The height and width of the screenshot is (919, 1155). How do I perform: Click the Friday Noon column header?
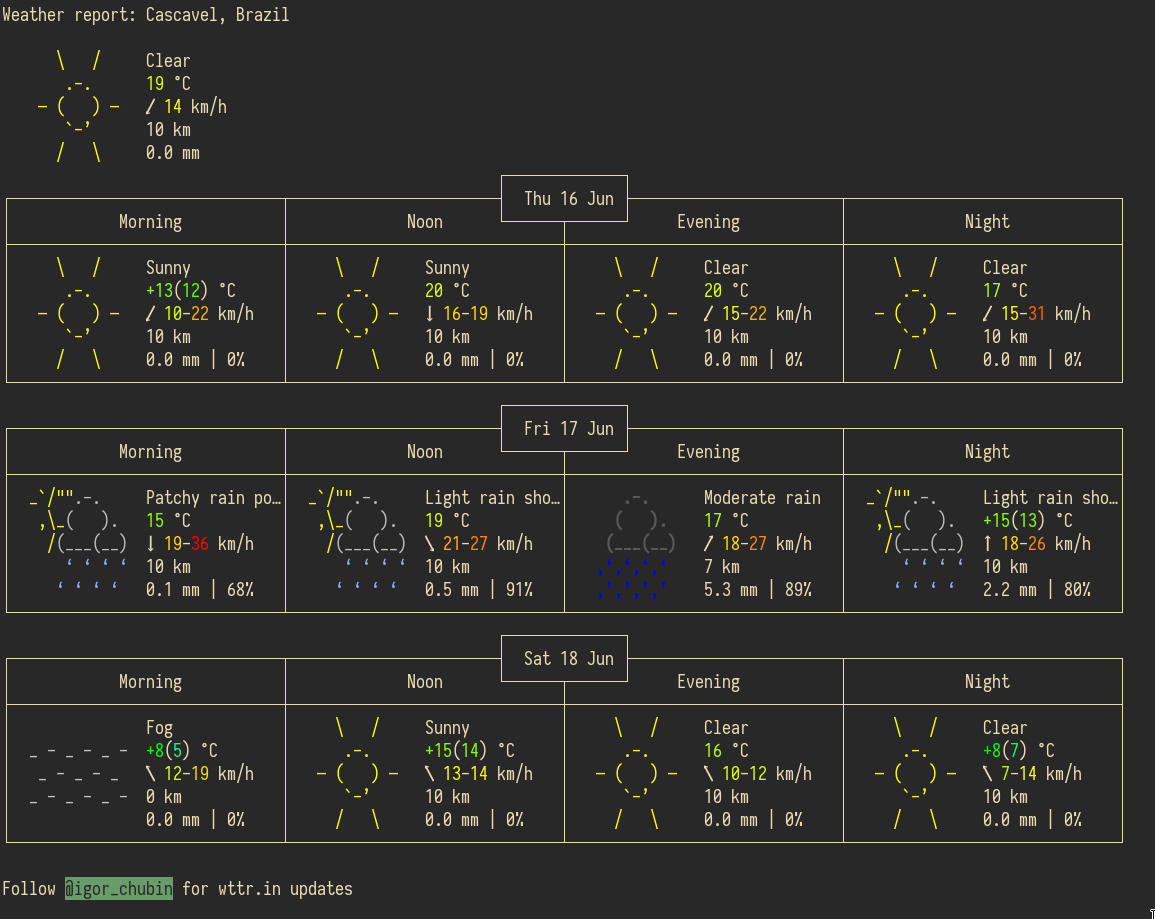point(425,451)
